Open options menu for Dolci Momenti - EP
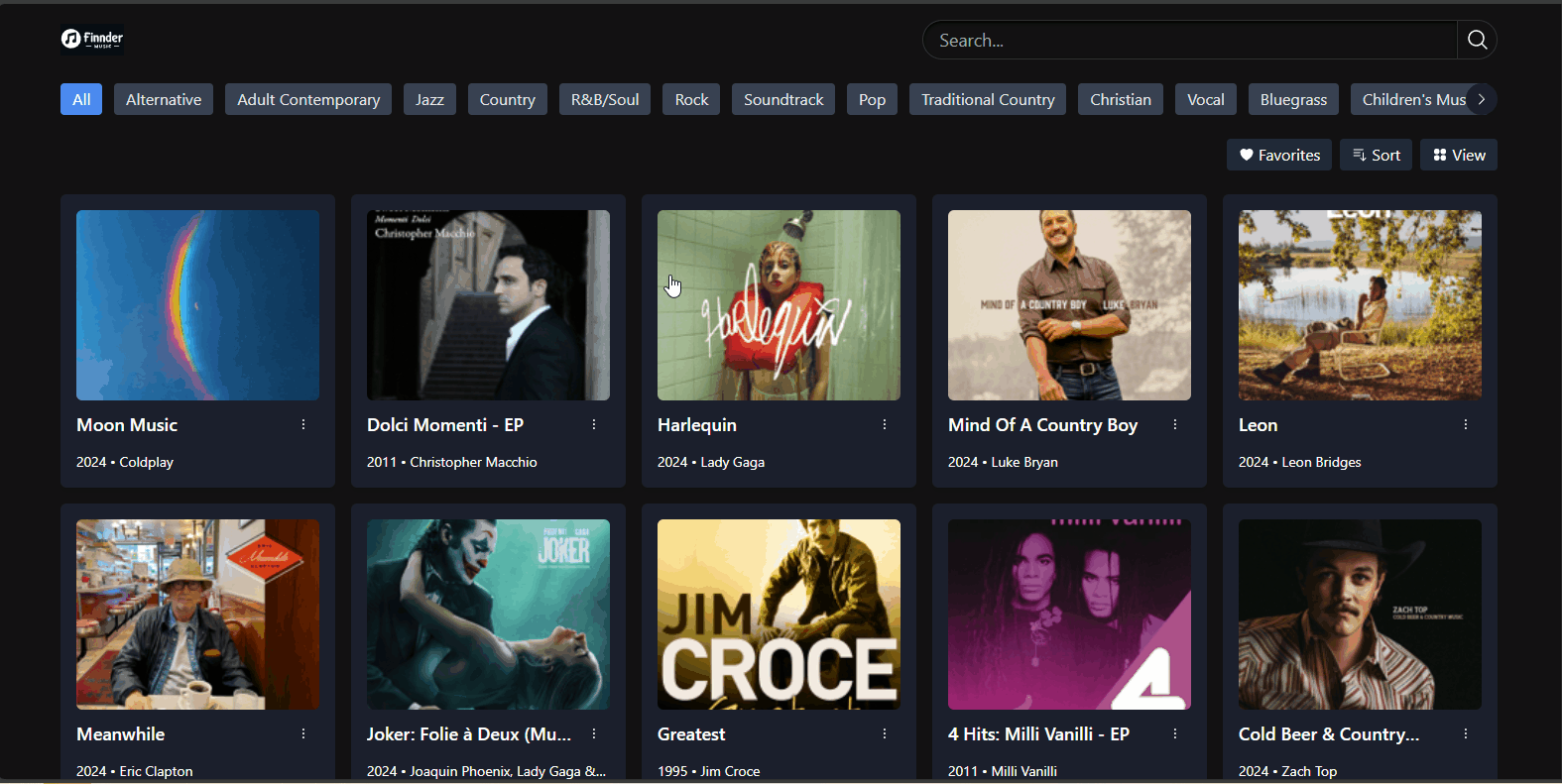Image resolution: width=1562 pixels, height=784 pixels. point(594,424)
